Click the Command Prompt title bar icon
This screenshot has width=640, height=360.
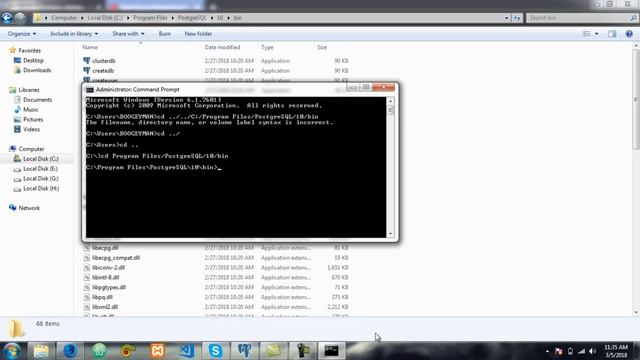tap(90, 89)
